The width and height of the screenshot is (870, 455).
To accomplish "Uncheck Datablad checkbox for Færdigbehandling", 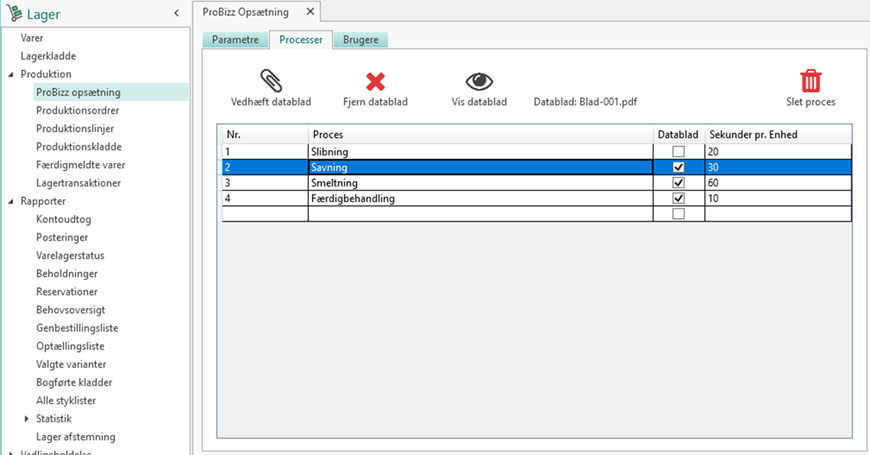I will click(x=679, y=199).
